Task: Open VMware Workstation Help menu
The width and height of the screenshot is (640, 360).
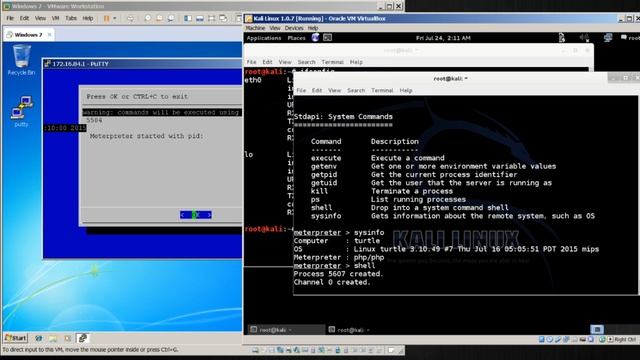Action: coord(88,18)
